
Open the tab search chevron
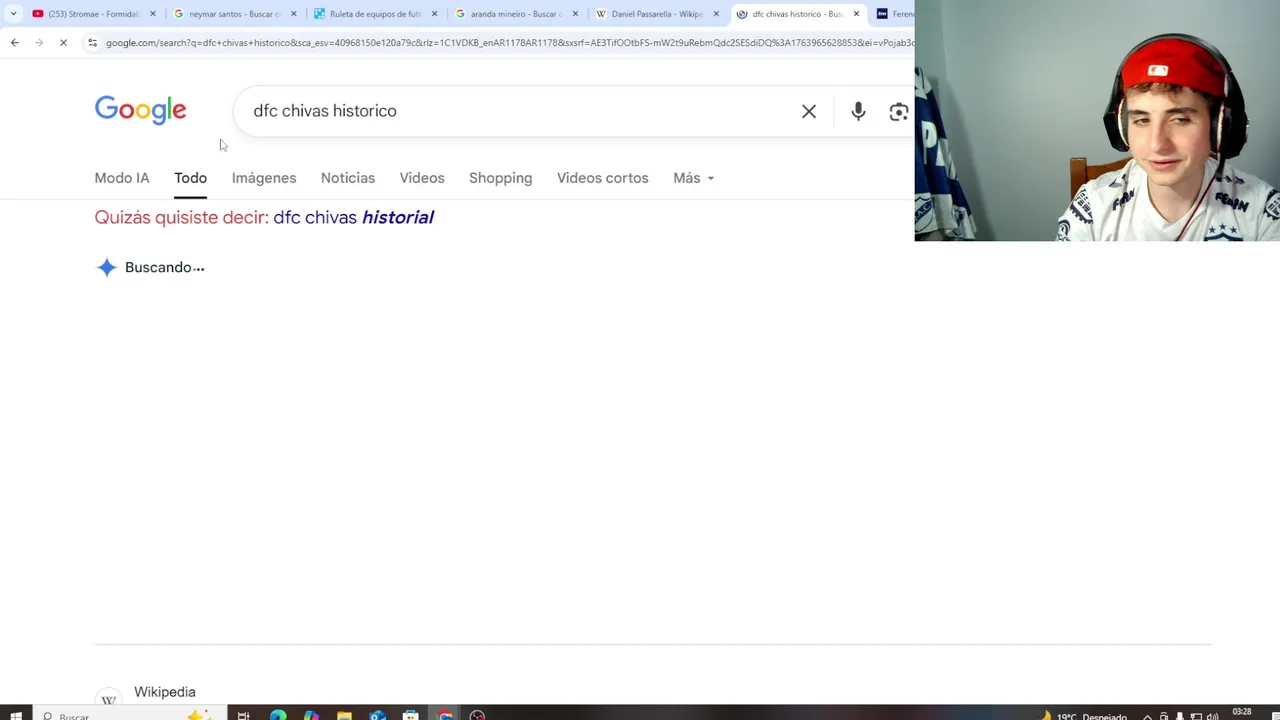click(x=13, y=14)
